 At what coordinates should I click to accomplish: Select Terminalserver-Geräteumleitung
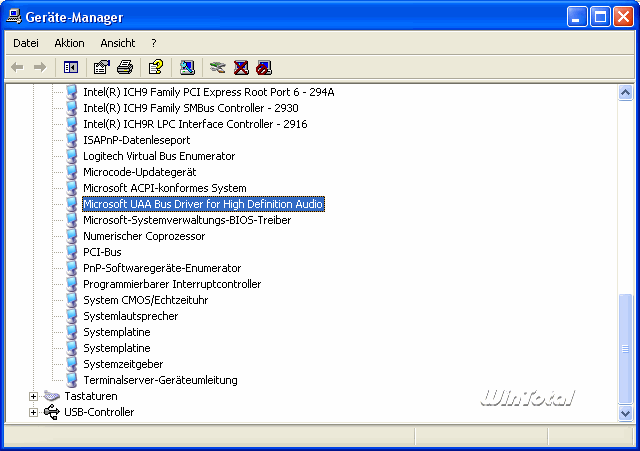(x=160, y=380)
